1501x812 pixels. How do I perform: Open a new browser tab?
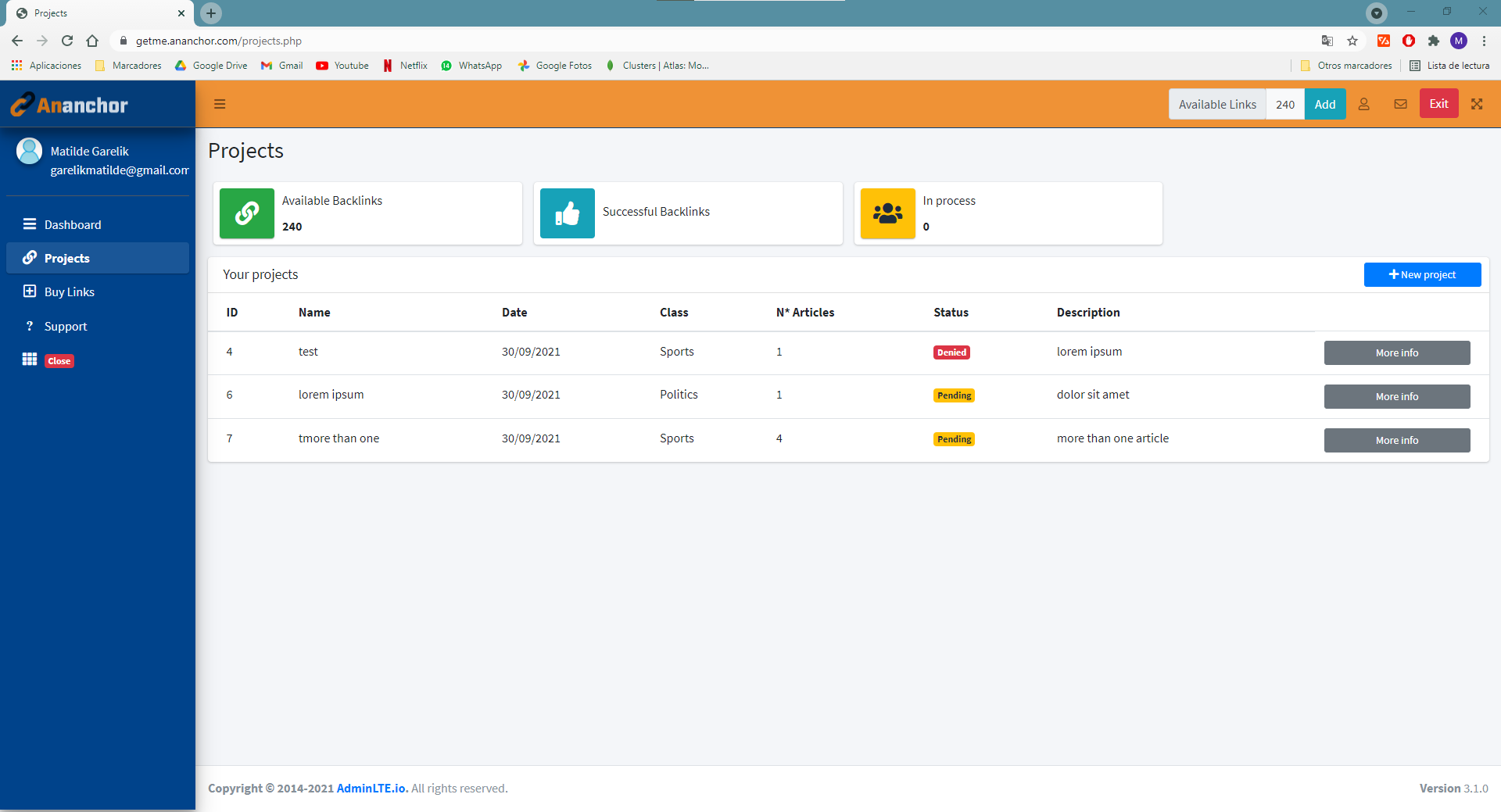coord(211,13)
